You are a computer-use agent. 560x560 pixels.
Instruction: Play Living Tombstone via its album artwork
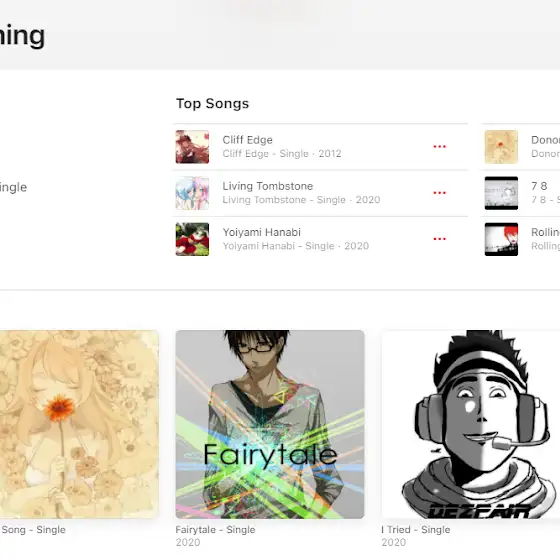(x=192, y=193)
